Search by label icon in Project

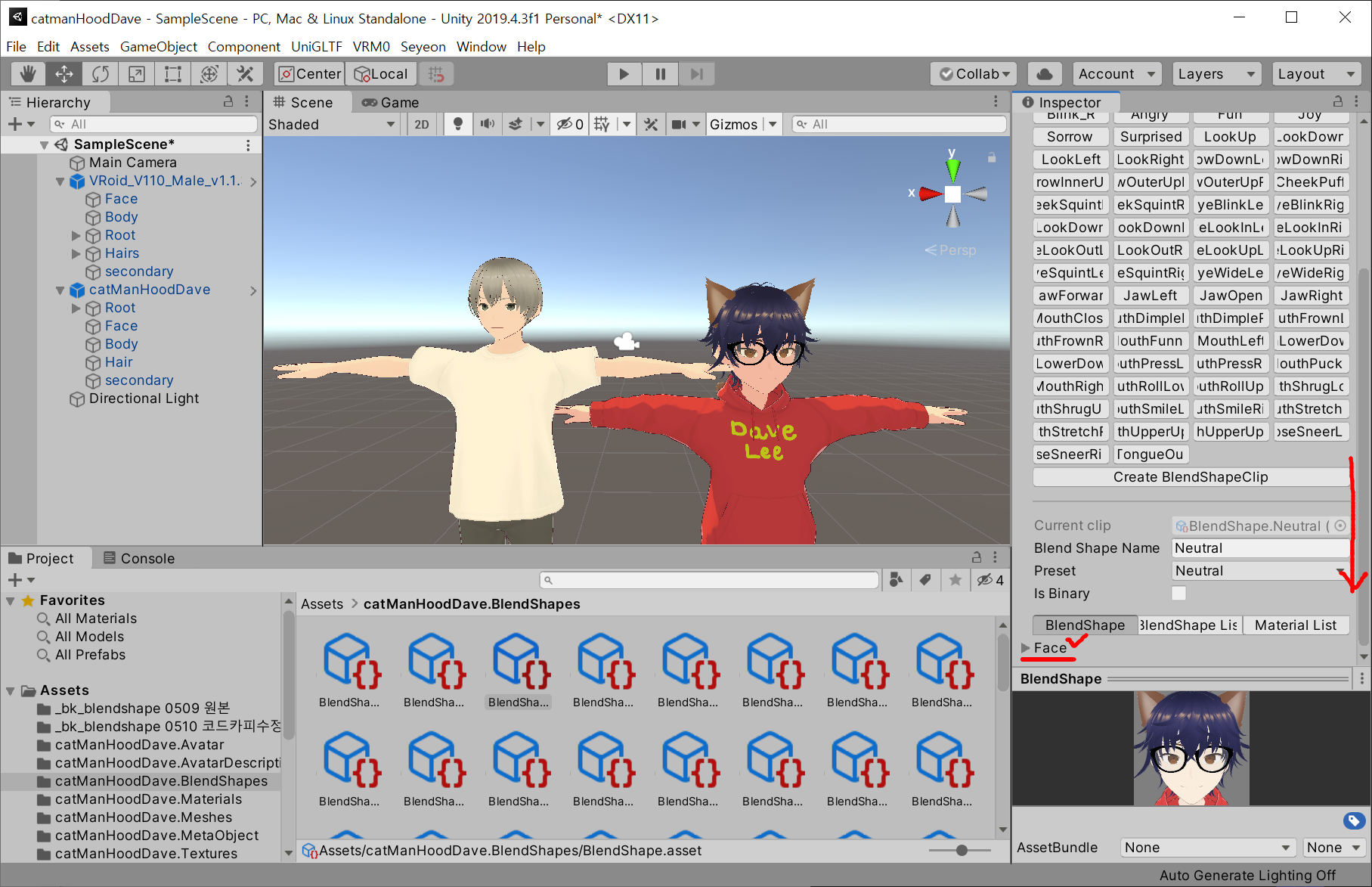[x=925, y=580]
